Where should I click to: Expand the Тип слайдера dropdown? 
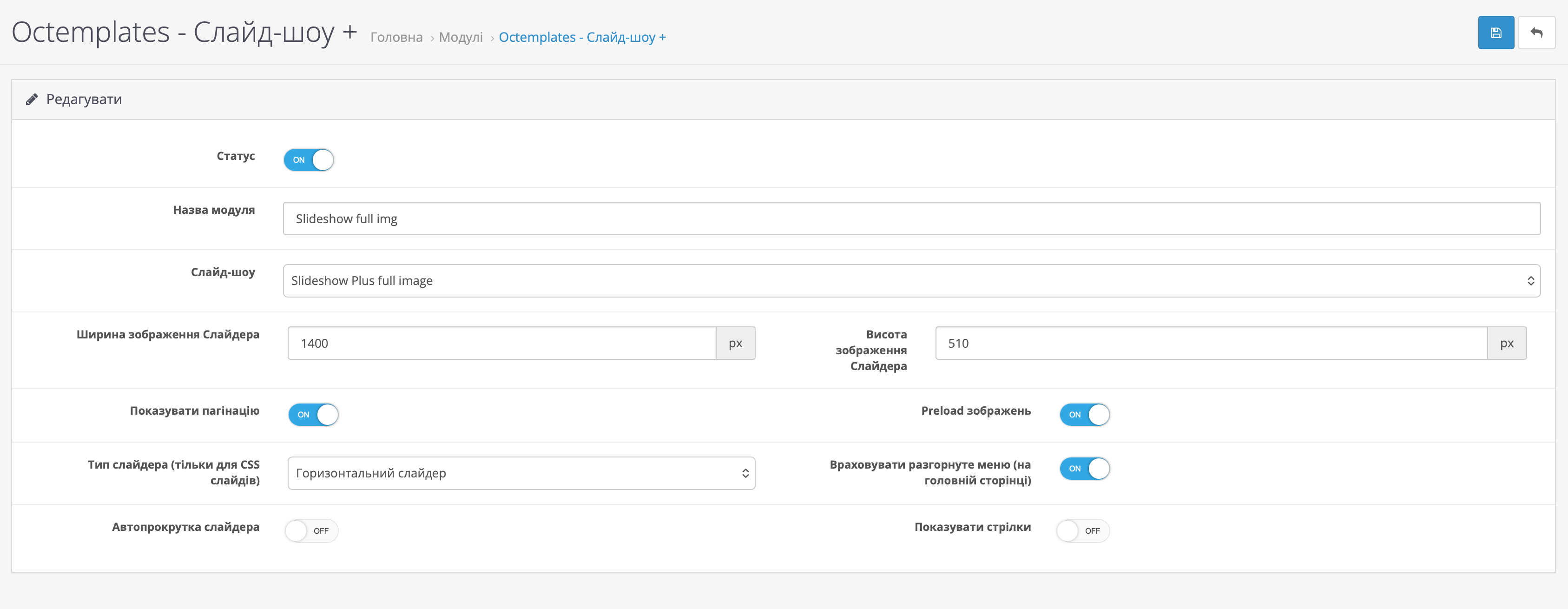(x=520, y=473)
